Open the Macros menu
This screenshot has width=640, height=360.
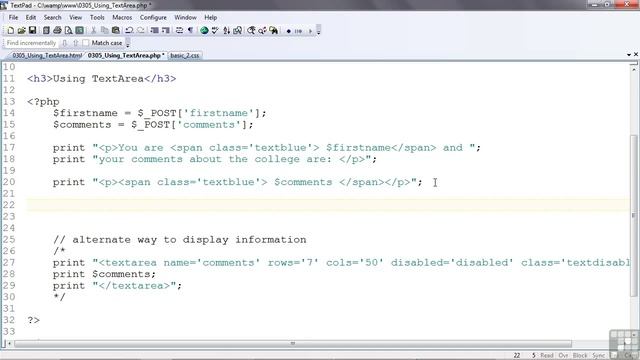[x=122, y=18]
